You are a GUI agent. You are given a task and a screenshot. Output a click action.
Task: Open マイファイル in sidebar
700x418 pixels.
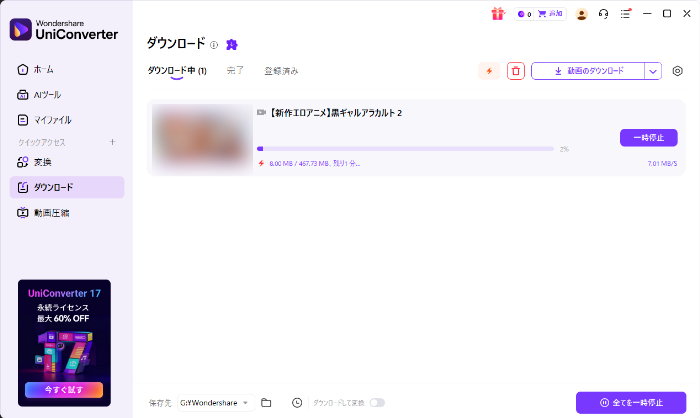click(x=67, y=120)
